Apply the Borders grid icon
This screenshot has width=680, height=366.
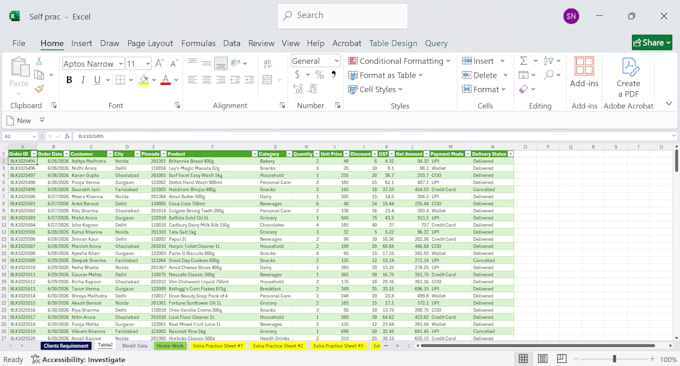click(x=121, y=80)
